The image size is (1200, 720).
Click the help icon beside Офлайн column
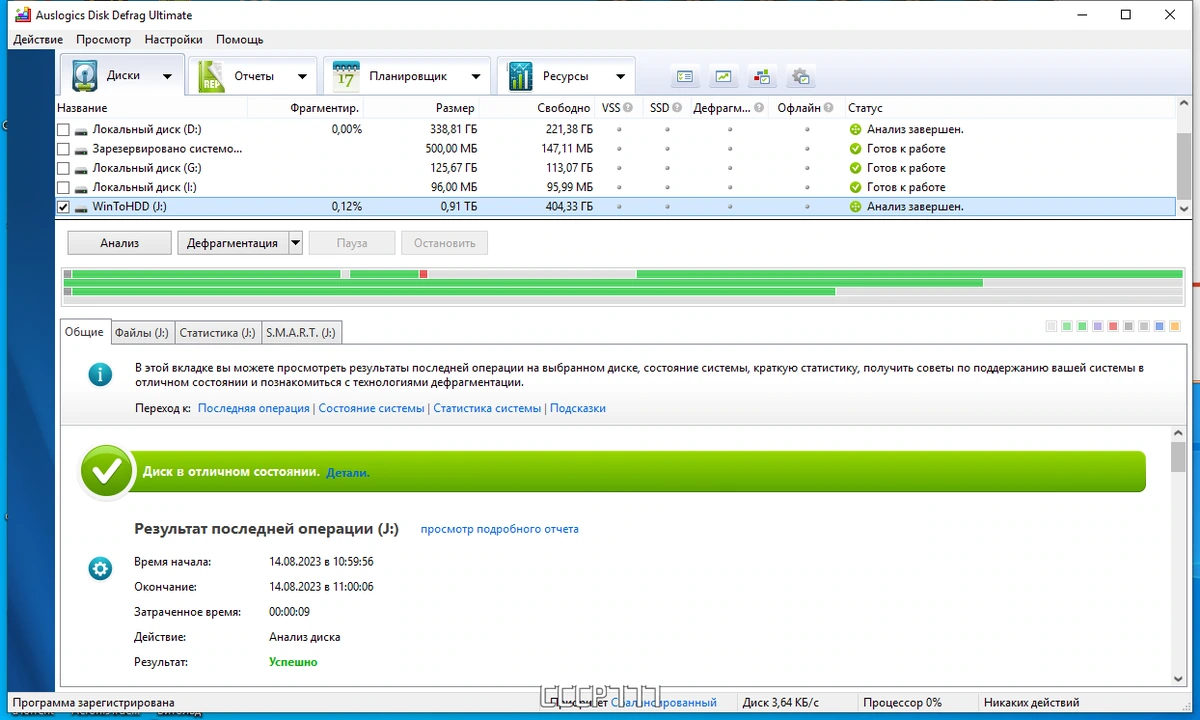click(829, 108)
